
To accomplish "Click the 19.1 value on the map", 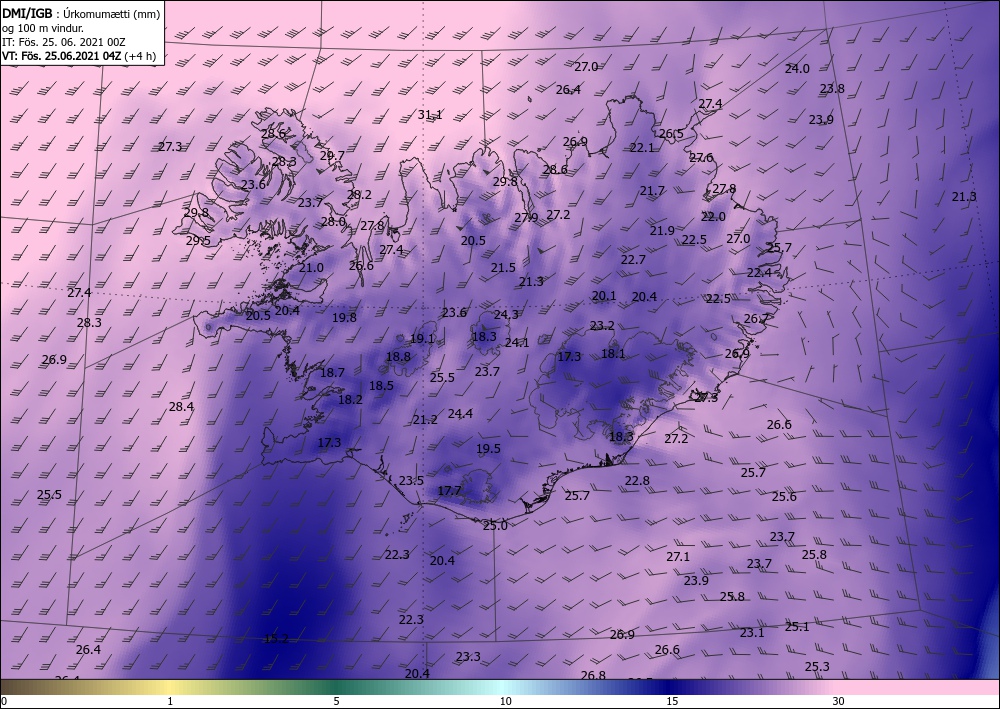I will [422, 339].
